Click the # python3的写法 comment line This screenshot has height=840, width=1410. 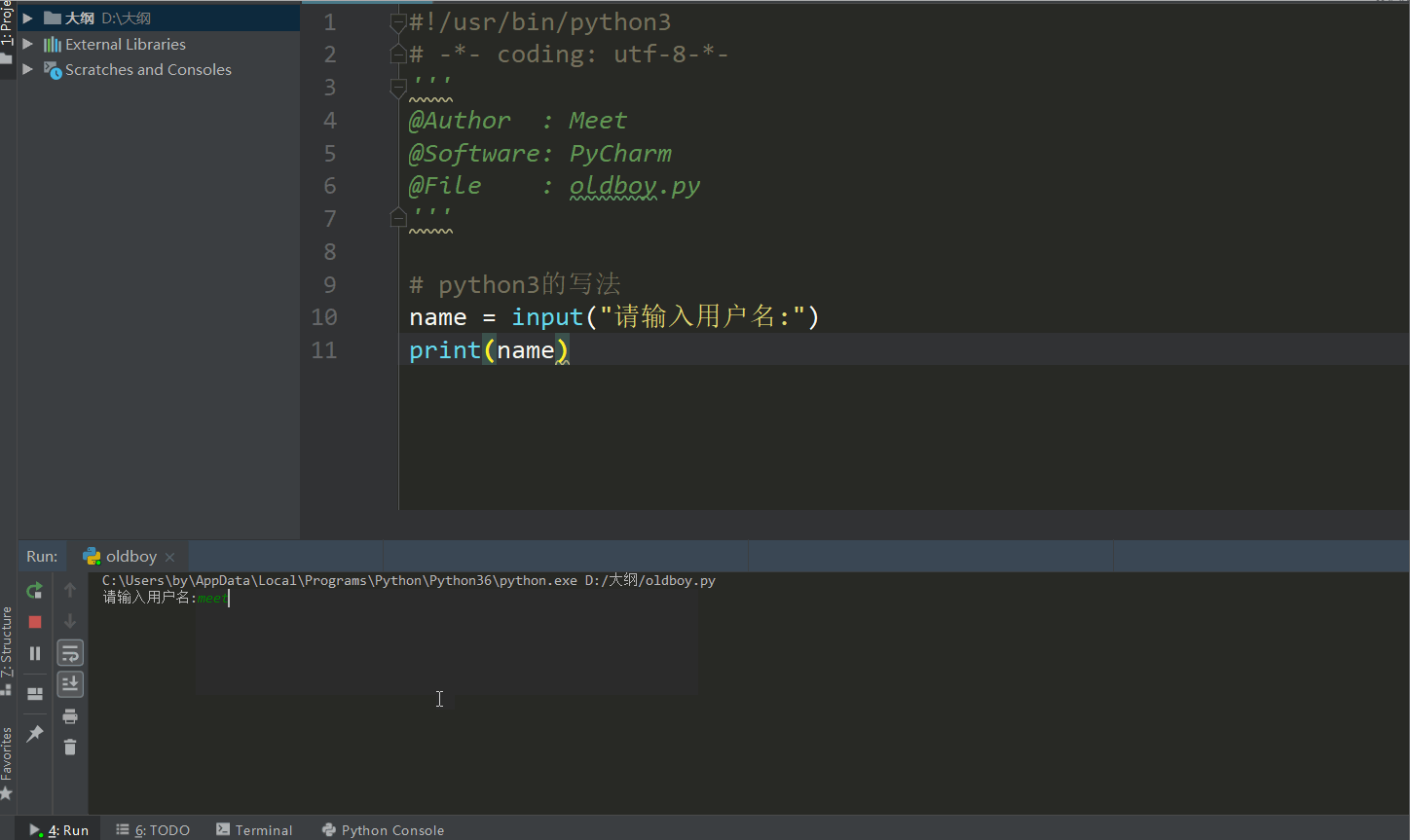click(515, 284)
